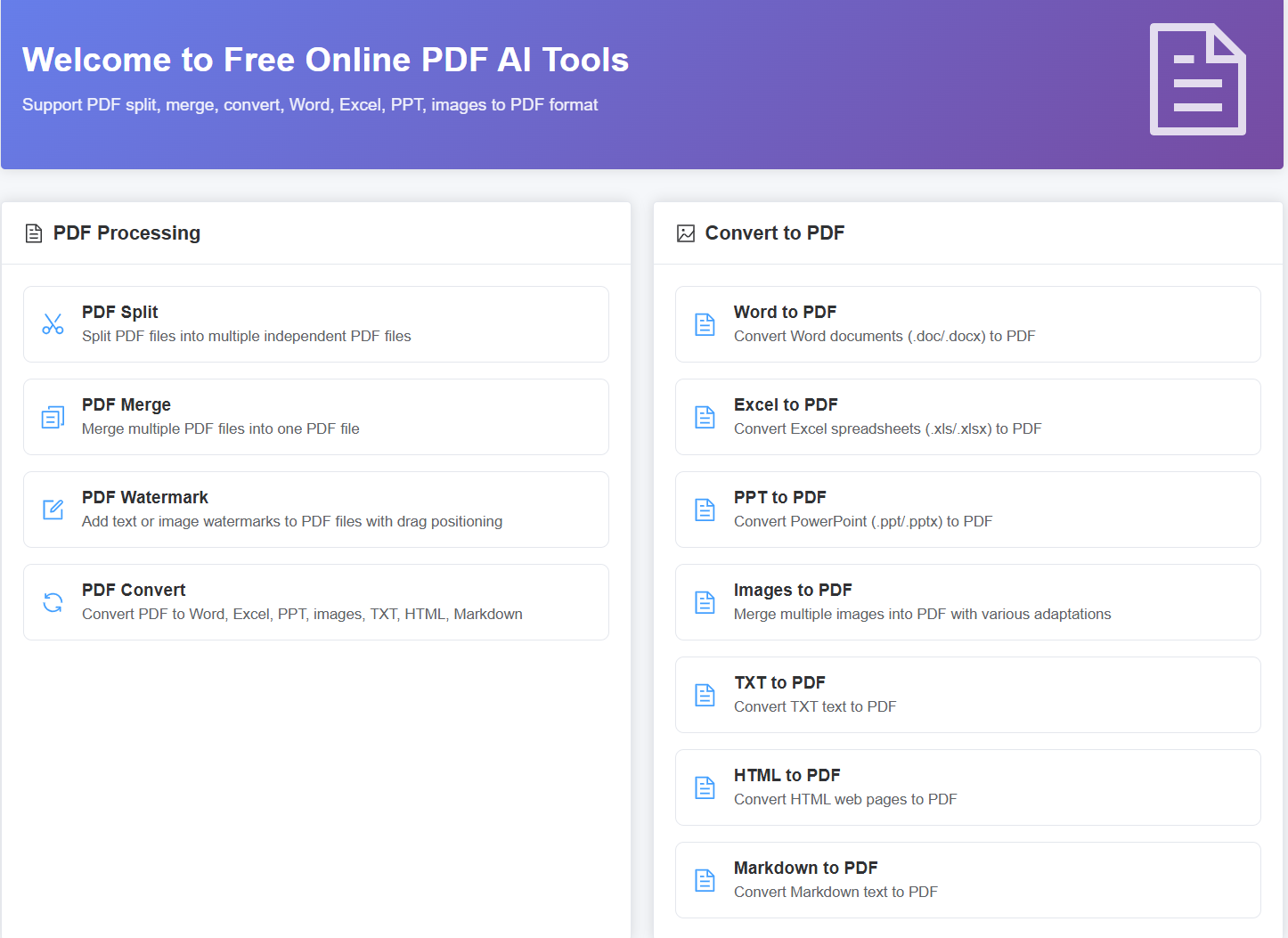Open the PDF Split tool title
Viewport: 1288px width, 938px height.
tap(119, 312)
